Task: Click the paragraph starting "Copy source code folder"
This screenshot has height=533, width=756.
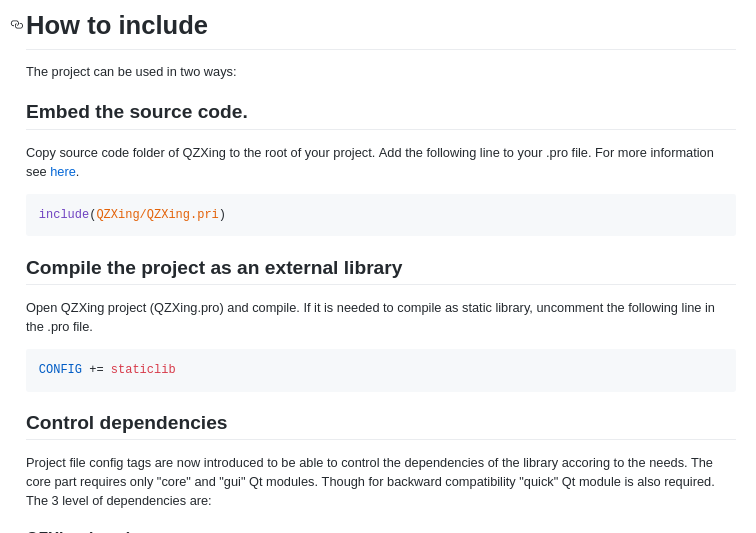Action: pos(370,153)
